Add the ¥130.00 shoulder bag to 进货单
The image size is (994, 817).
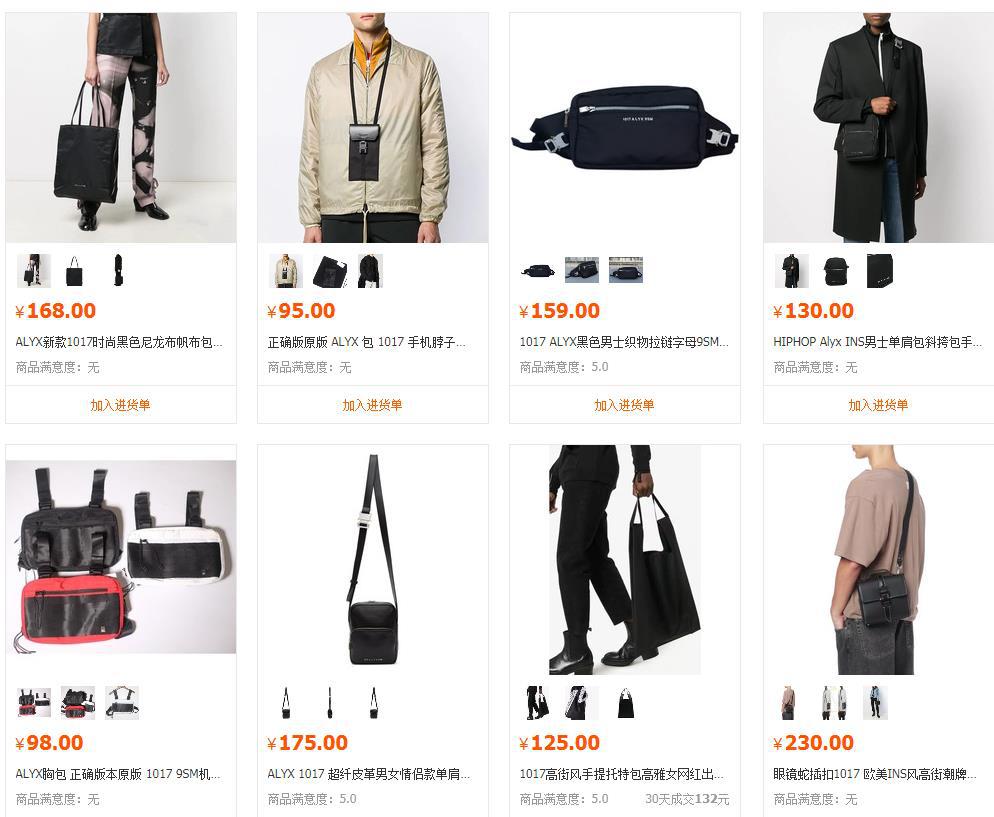[x=878, y=405]
